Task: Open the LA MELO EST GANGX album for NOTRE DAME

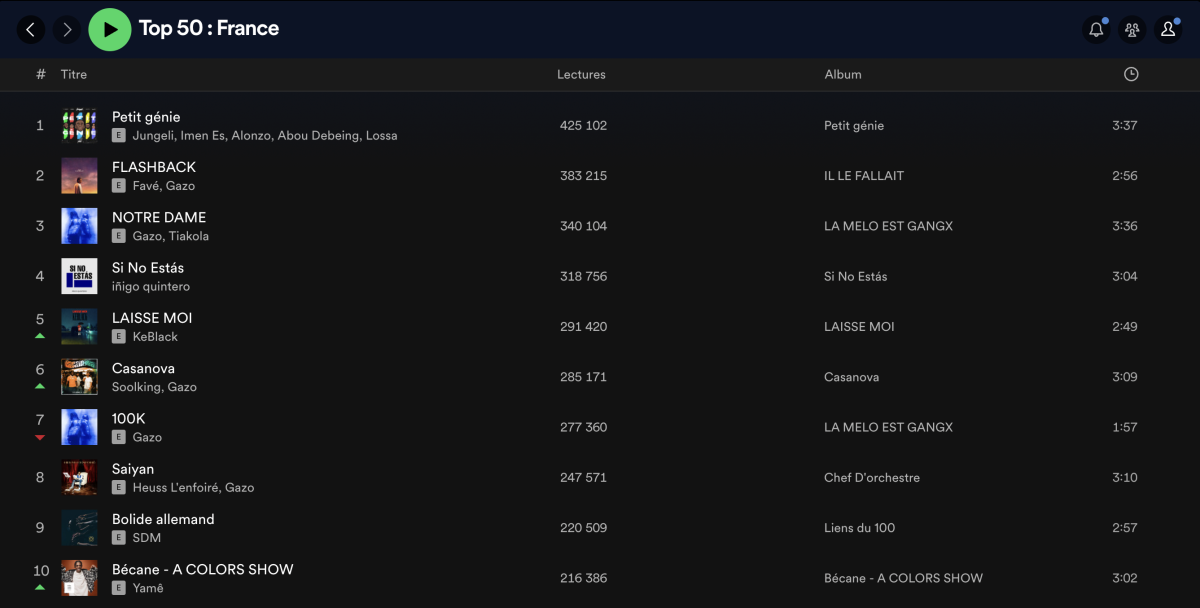Action: tap(888, 226)
